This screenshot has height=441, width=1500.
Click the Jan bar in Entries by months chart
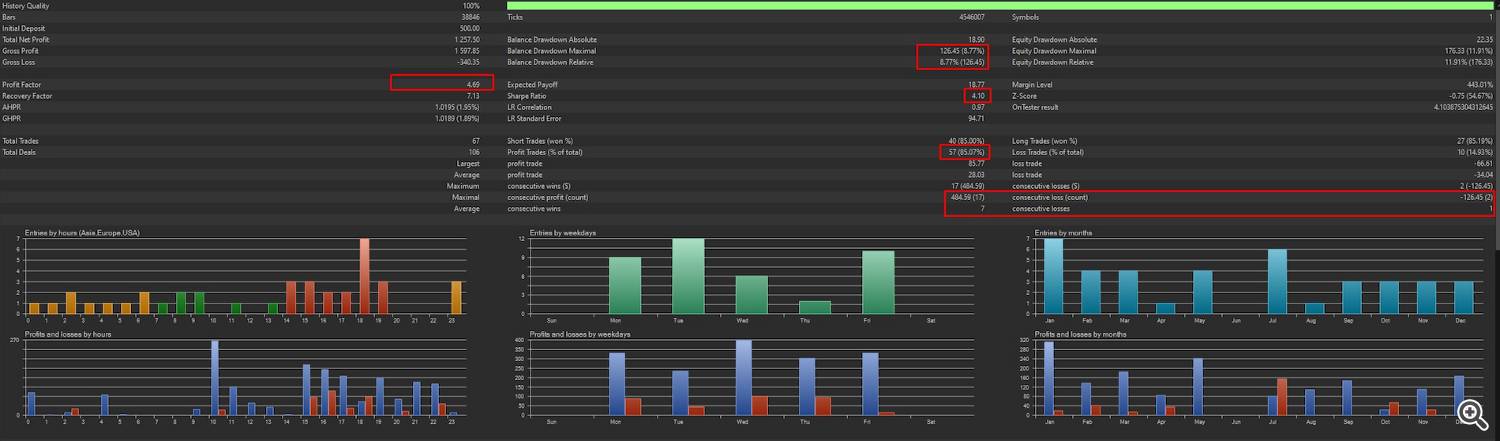[x=1053, y=276]
